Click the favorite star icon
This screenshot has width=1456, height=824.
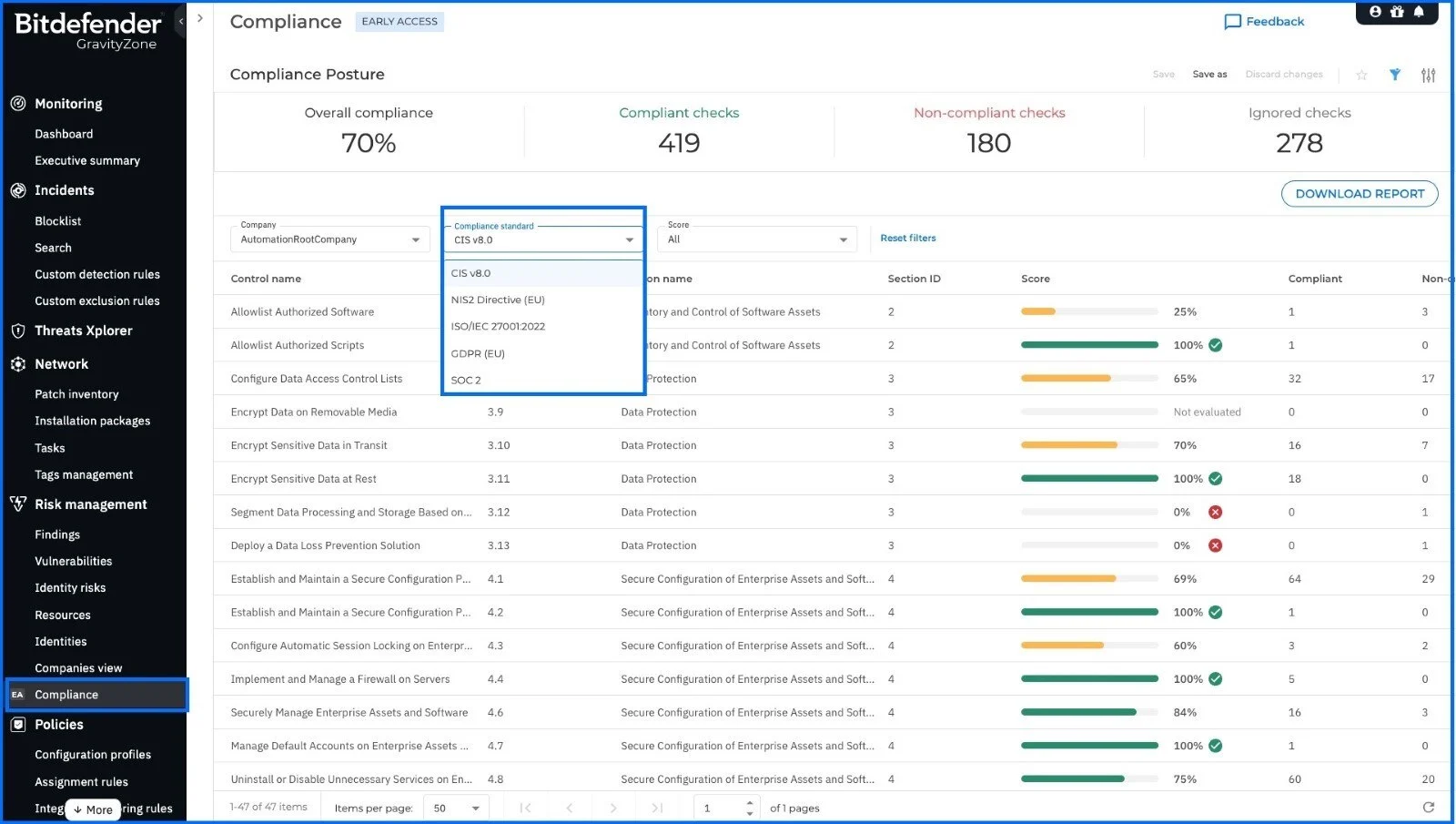(1361, 76)
